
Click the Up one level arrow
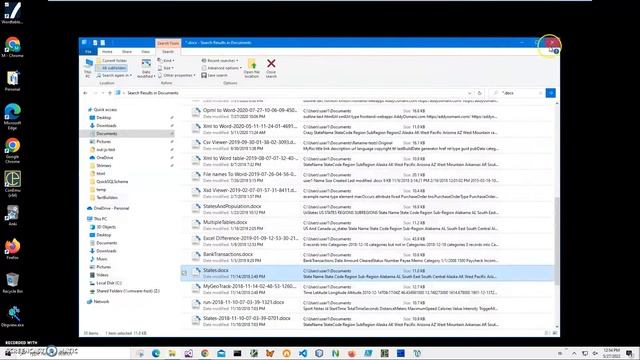[110, 93]
